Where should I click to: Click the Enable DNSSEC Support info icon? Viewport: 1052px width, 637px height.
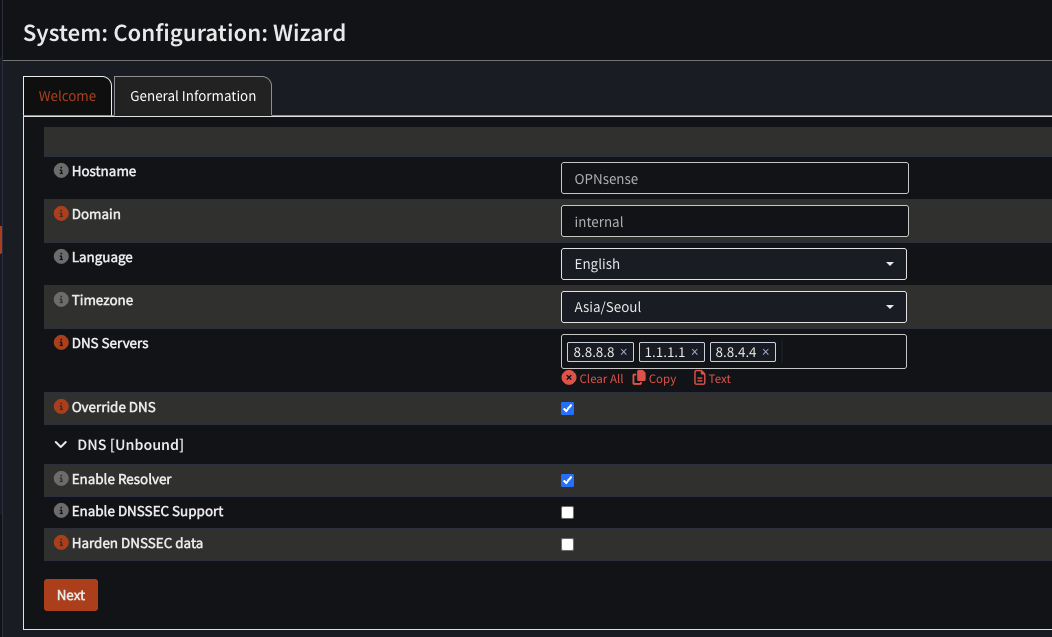61,510
